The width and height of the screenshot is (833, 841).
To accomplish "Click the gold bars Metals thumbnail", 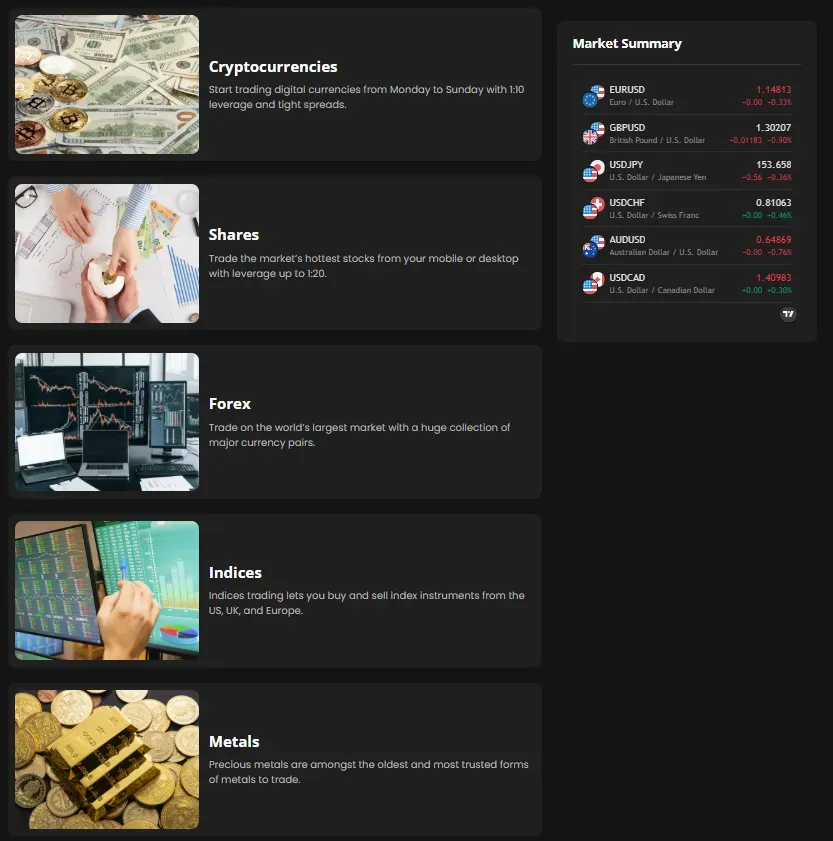I will click(106, 759).
